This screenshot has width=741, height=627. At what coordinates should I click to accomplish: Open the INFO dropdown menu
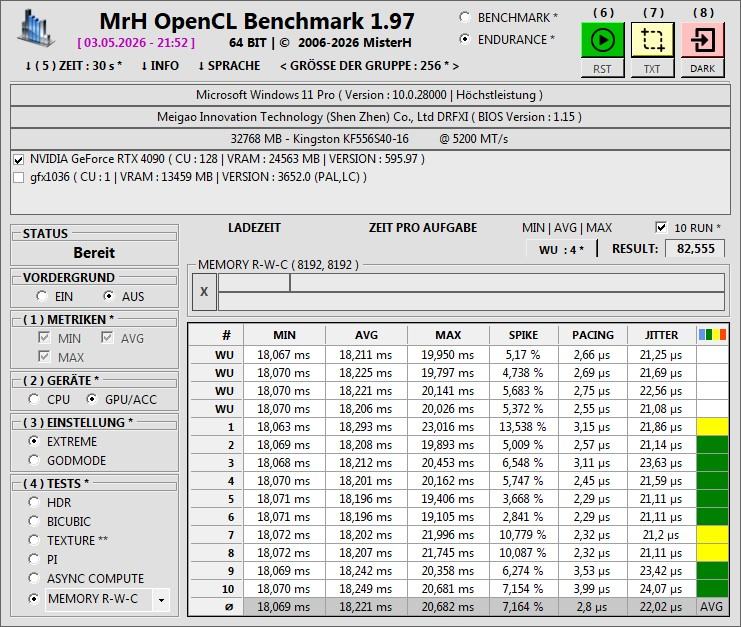pyautogui.click(x=159, y=66)
